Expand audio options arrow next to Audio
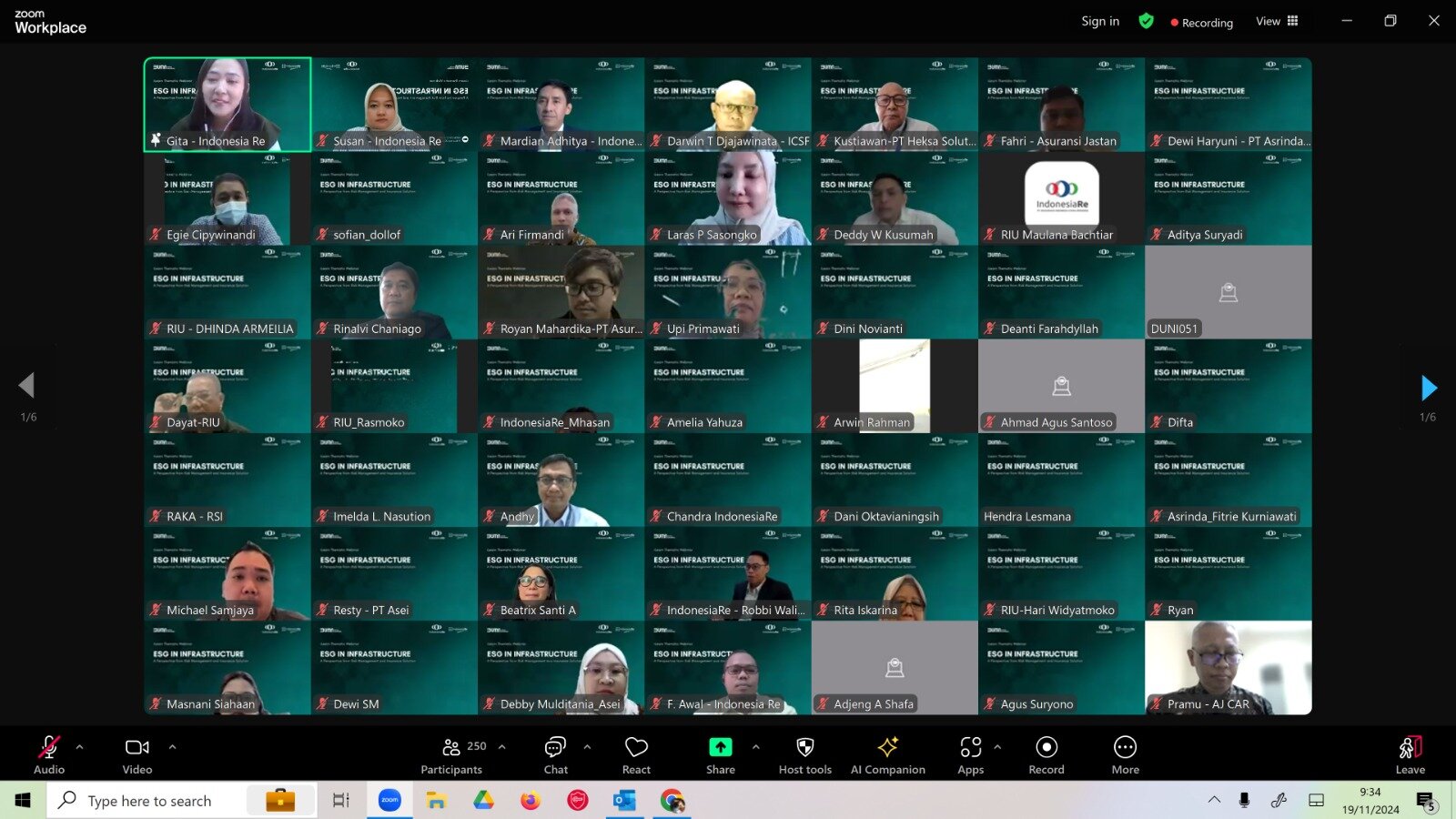Screen dimensions: 1456x819 click(x=79, y=747)
